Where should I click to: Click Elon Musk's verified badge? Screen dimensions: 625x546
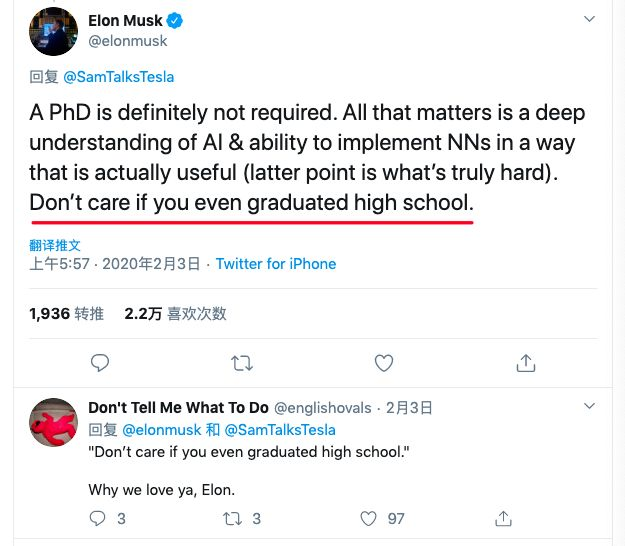tap(174, 21)
